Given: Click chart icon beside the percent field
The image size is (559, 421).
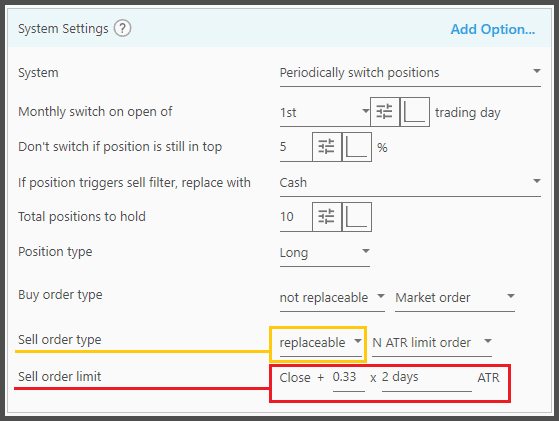Looking at the screenshot, I should [357, 147].
